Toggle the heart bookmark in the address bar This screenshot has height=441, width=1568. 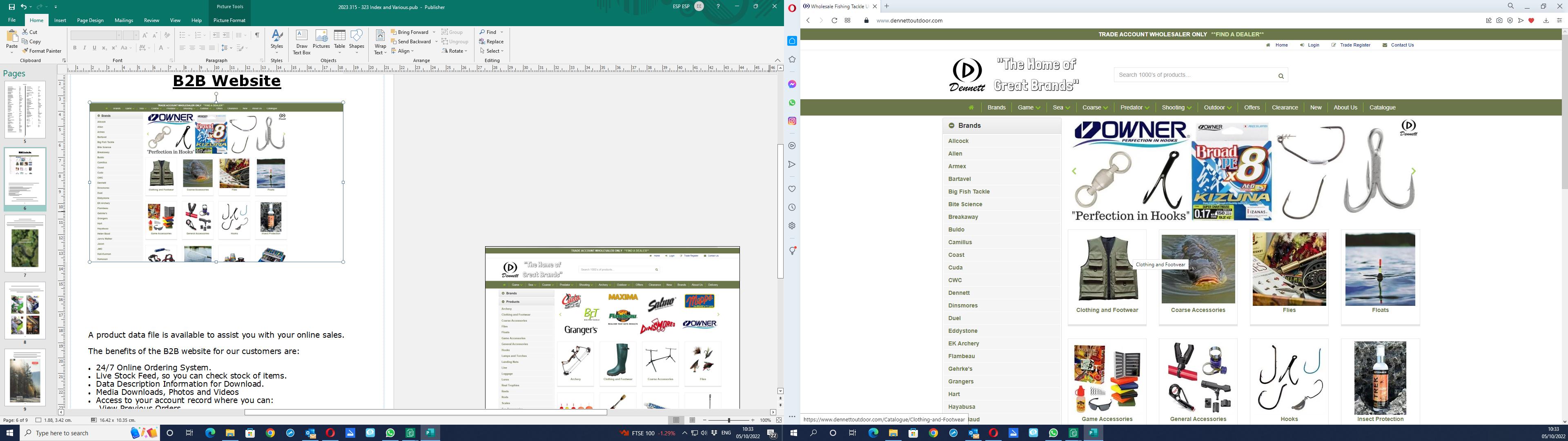1532,21
